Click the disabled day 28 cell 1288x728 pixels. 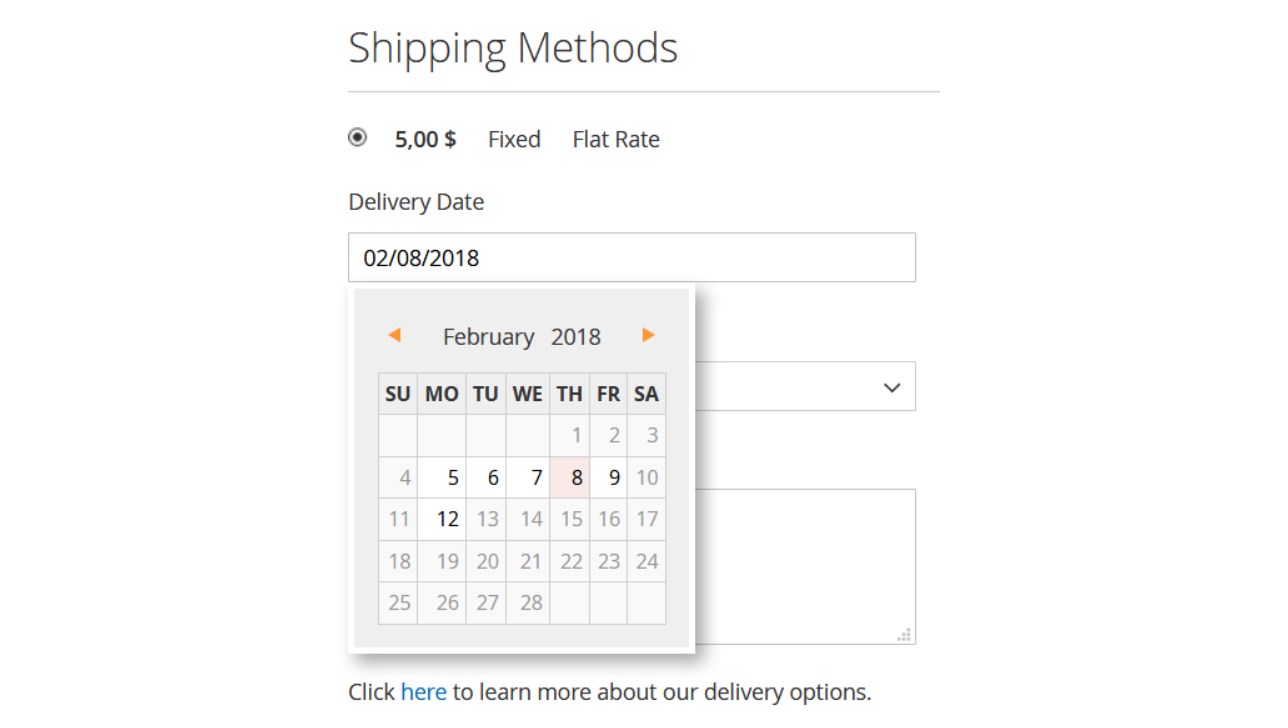528,603
